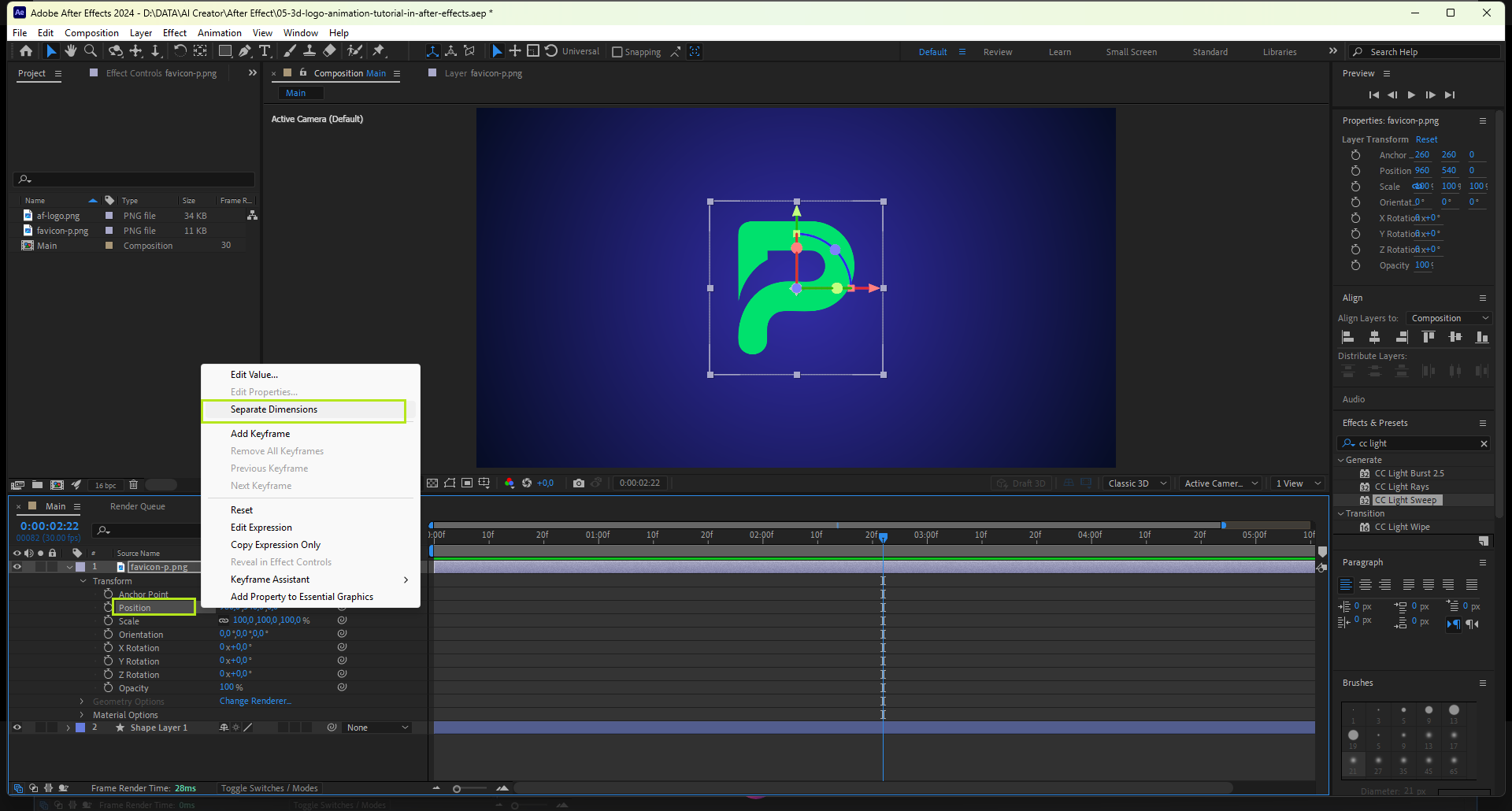Select the Pen tool
Viewport: 1512px width, 811px height.
245,51
